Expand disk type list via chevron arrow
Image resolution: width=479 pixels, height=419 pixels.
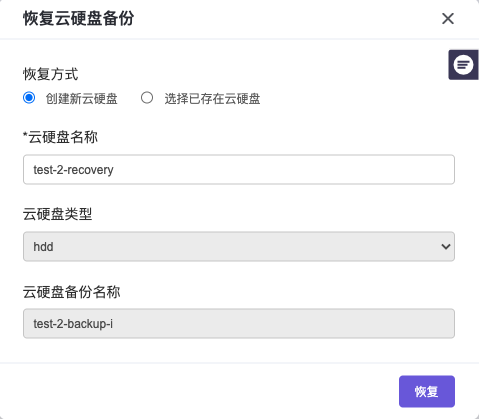(x=446, y=247)
